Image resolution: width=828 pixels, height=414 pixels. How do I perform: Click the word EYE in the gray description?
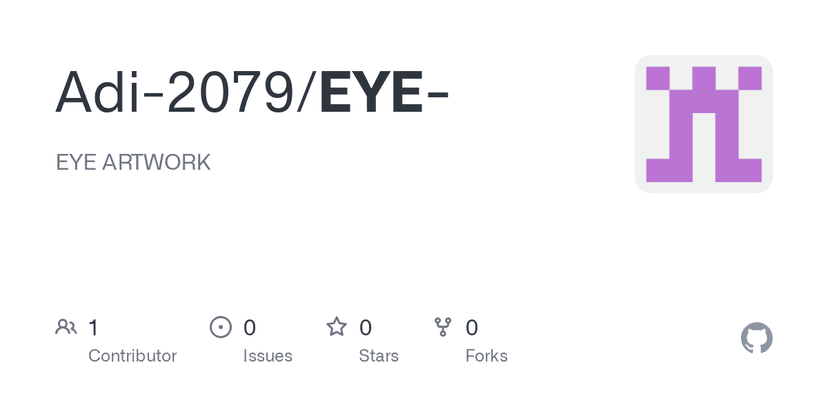click(x=75, y=162)
